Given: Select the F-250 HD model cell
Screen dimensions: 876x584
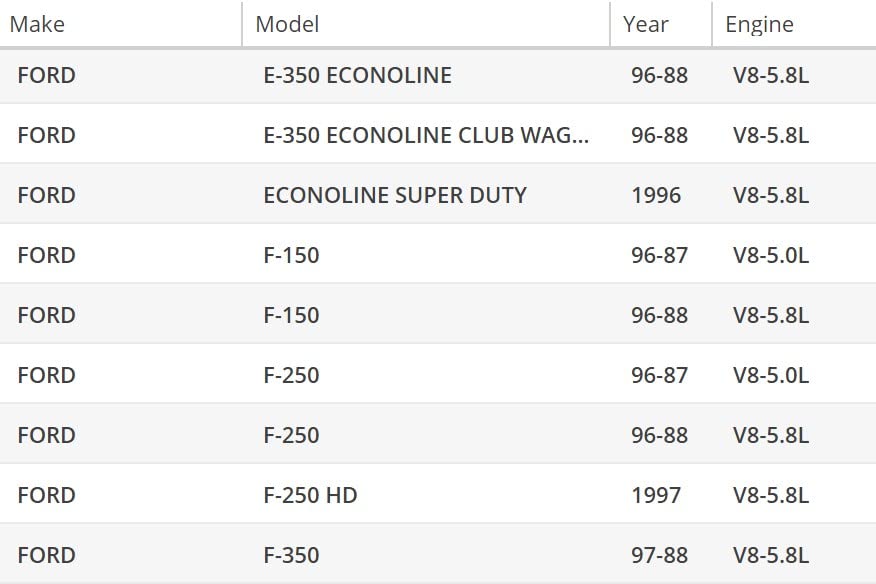Looking at the screenshot, I should [x=310, y=495].
